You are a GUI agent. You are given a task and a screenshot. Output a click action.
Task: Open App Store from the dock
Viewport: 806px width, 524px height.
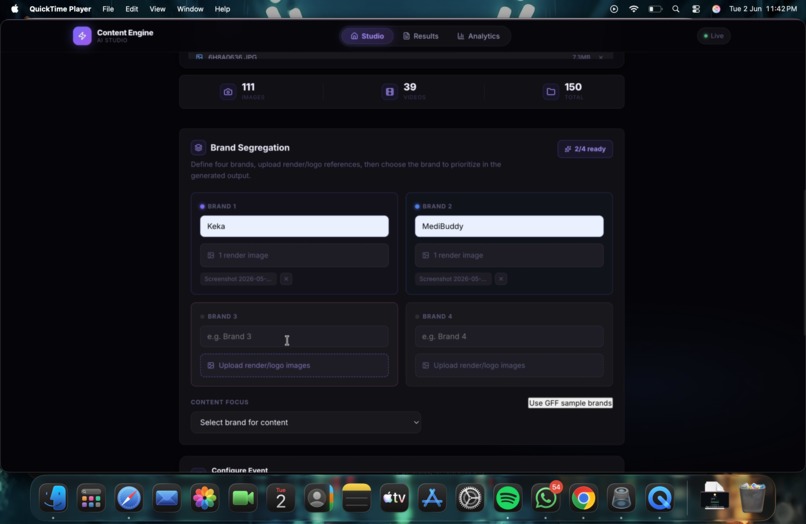click(x=432, y=498)
